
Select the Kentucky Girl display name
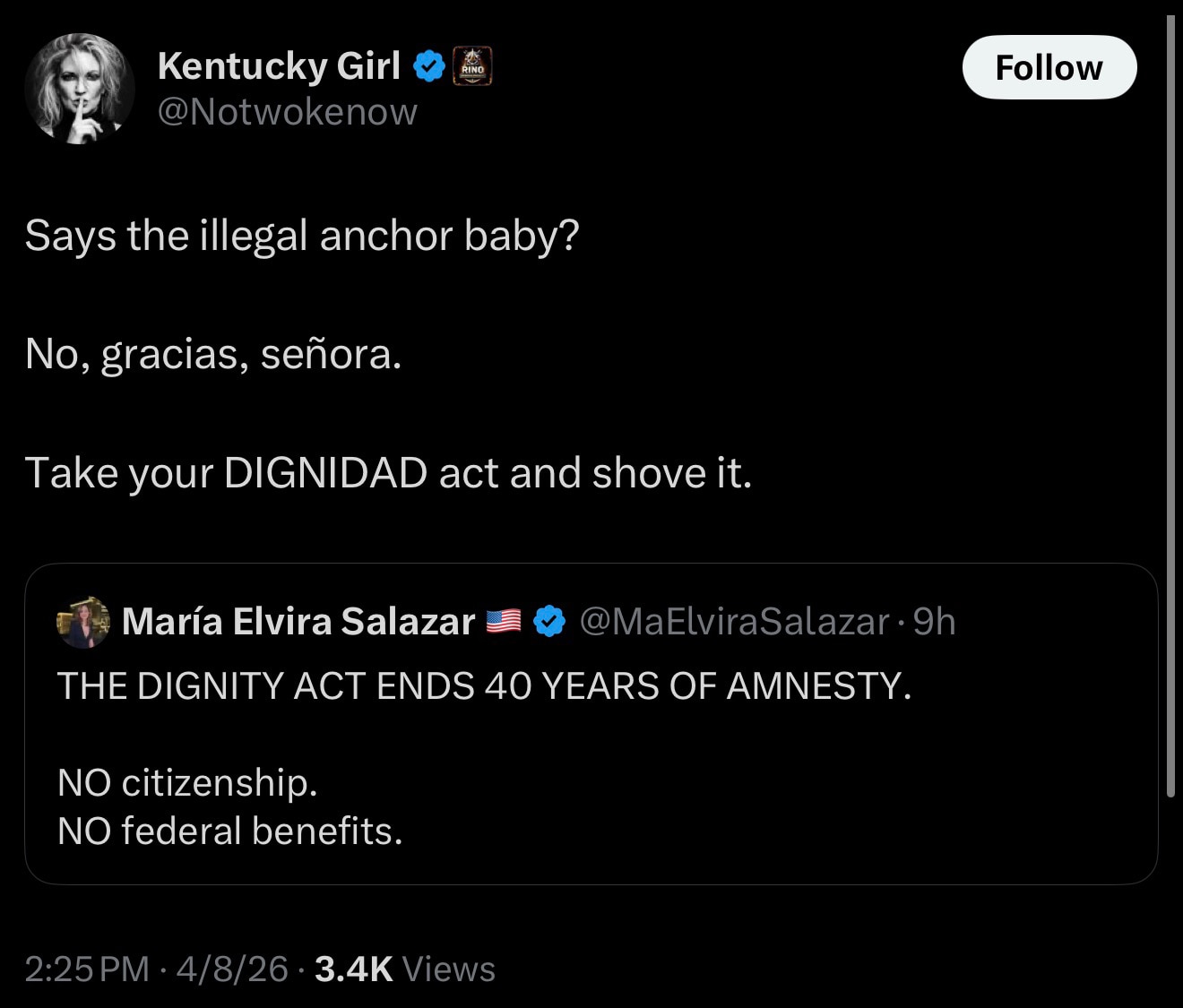(x=279, y=65)
